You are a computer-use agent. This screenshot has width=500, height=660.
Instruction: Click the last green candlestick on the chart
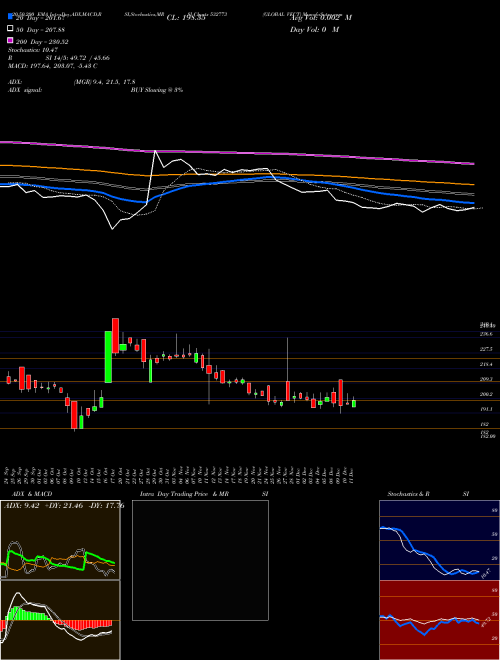click(354, 403)
